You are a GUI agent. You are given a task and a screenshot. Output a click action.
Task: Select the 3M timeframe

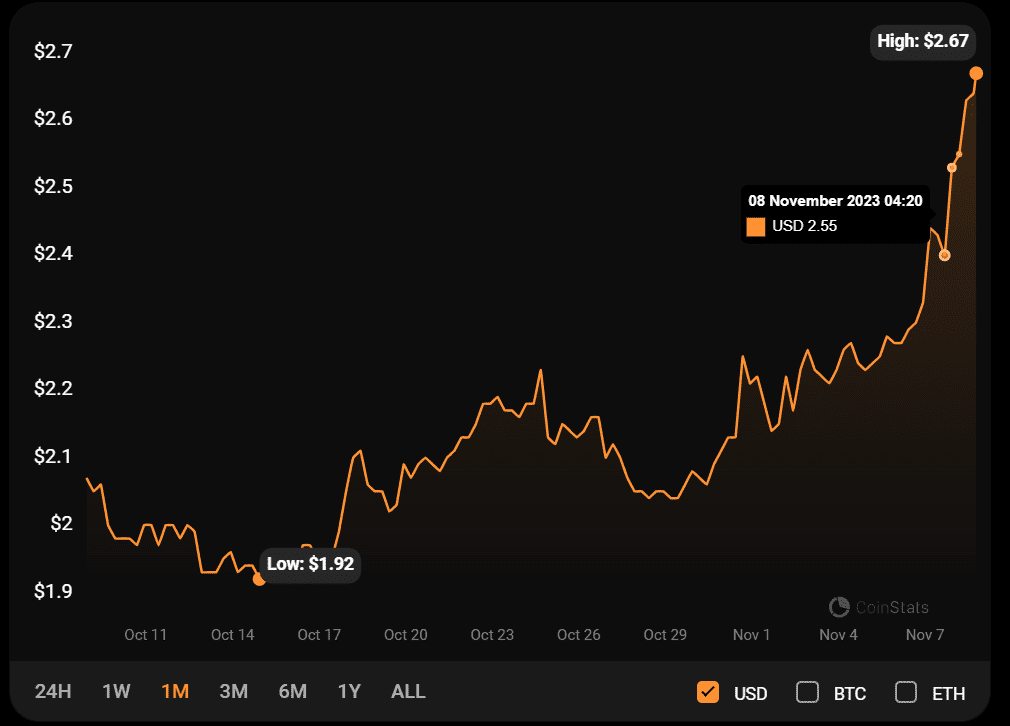click(x=233, y=691)
